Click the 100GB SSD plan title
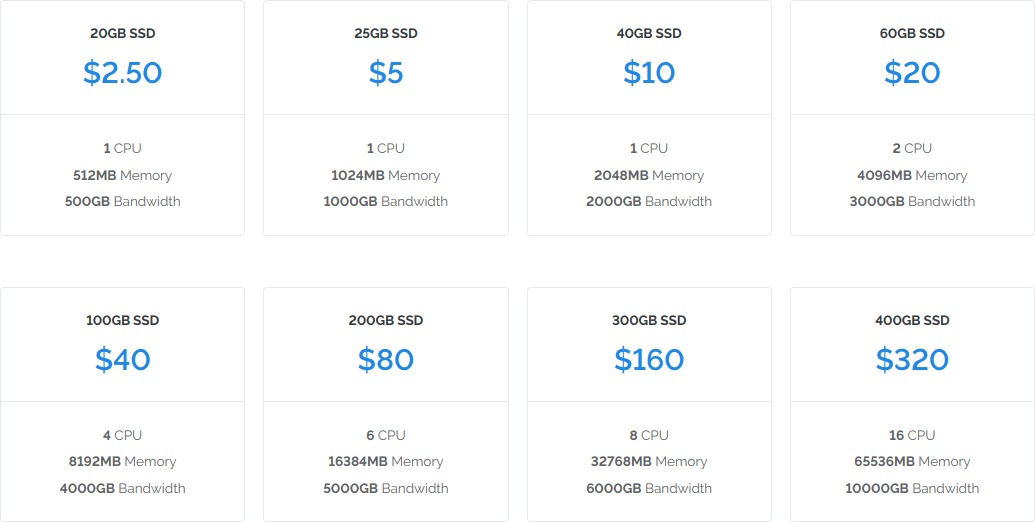 point(122,320)
